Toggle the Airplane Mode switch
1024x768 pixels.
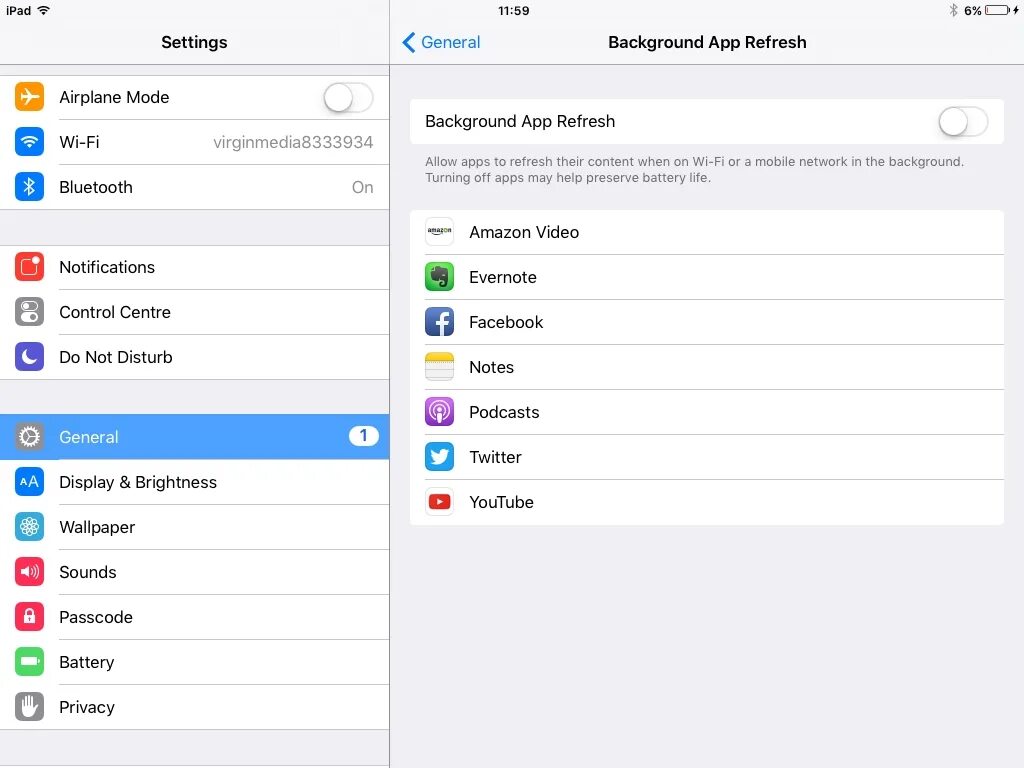pyautogui.click(x=348, y=98)
